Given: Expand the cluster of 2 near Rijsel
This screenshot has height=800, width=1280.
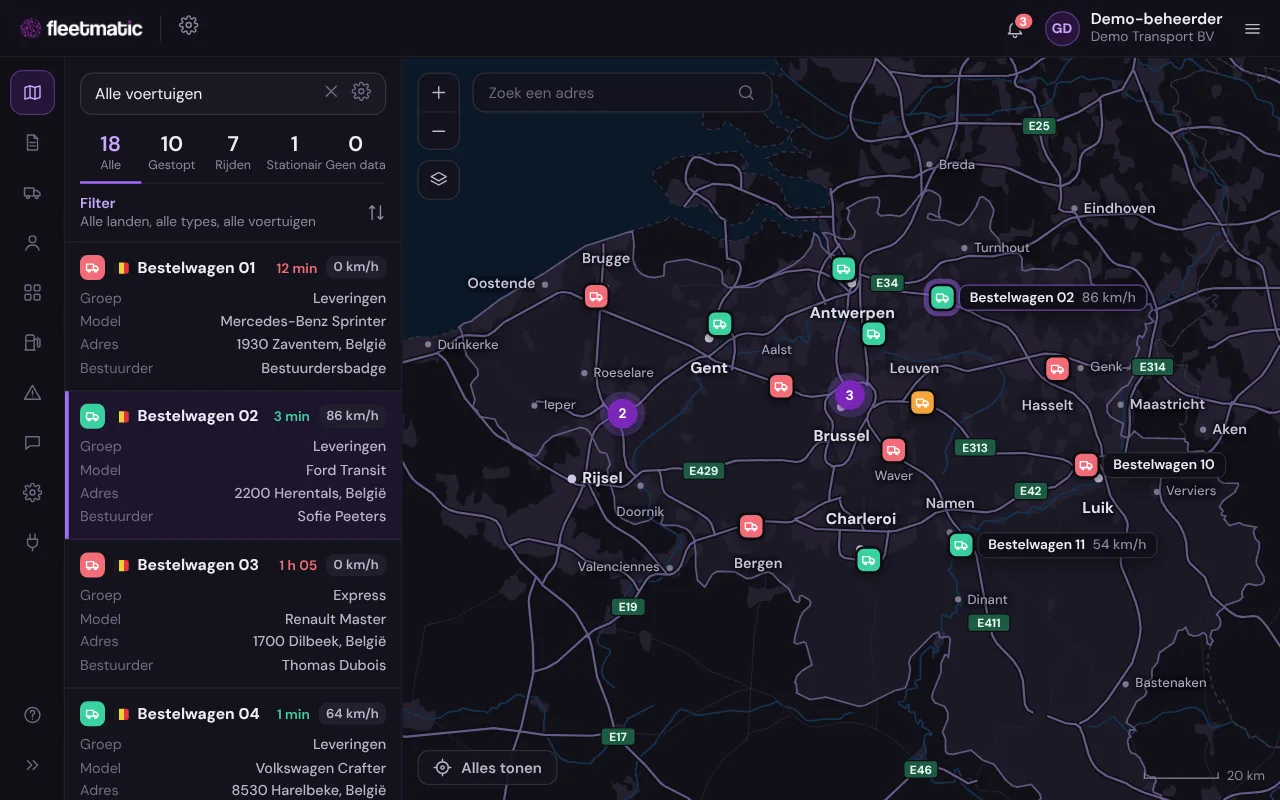Looking at the screenshot, I should [x=622, y=413].
